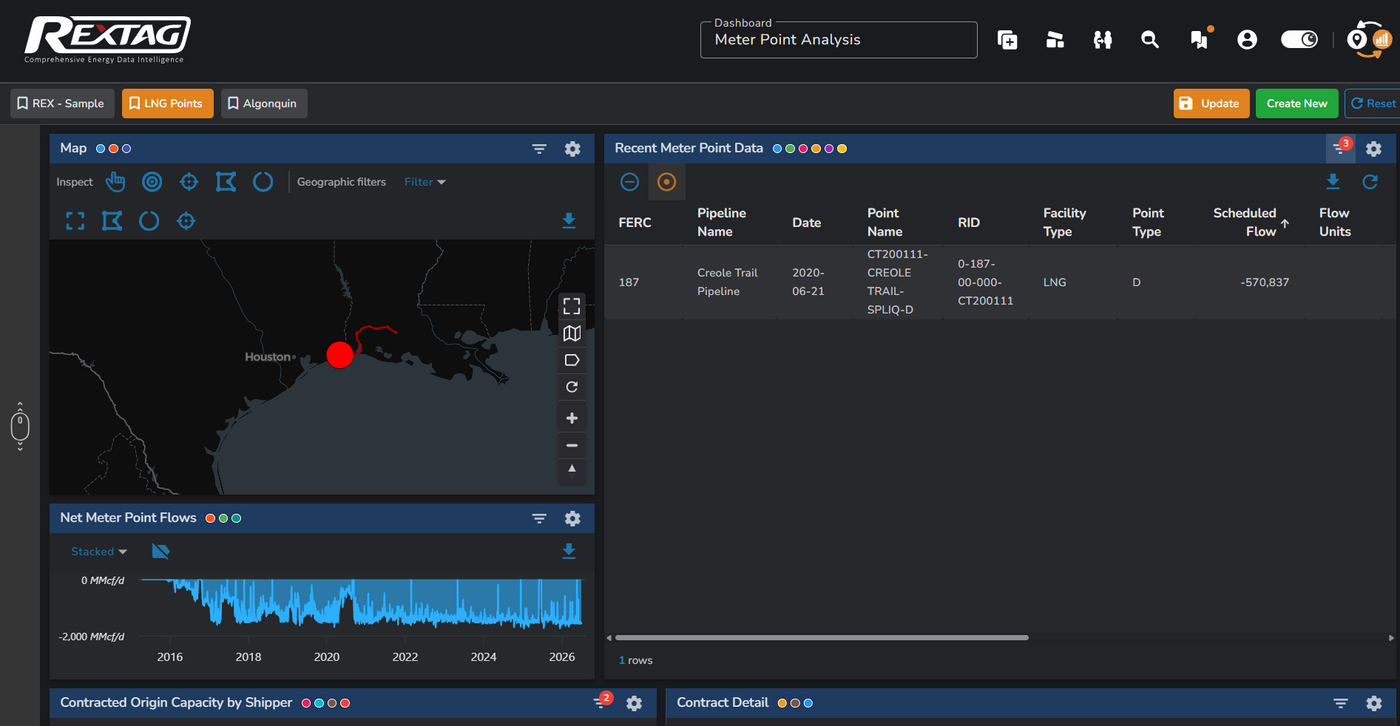Sort table by the Facility Type column
Viewport: 1400px width, 726px height.
point(1065,222)
